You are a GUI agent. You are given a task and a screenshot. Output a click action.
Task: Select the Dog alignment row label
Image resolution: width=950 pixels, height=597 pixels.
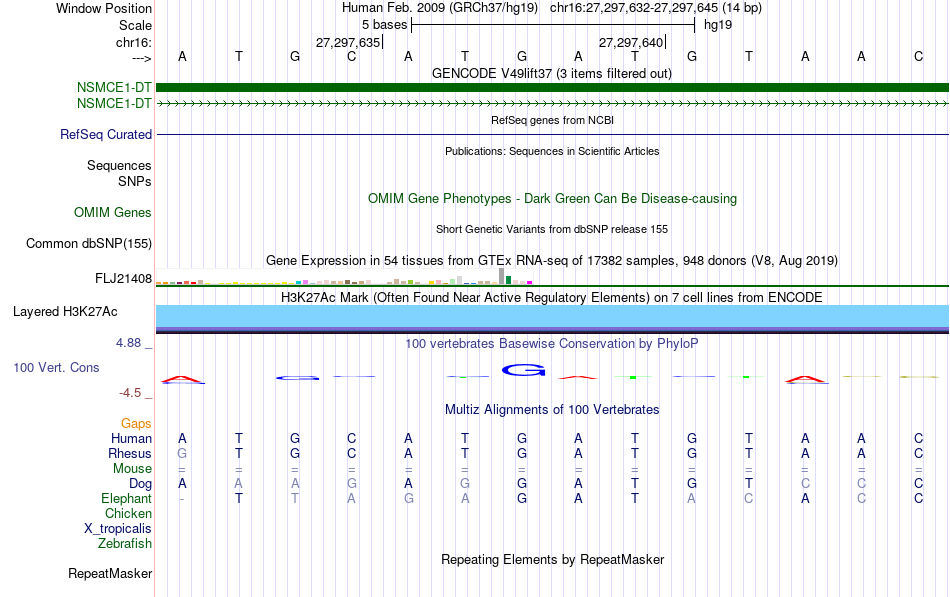[140, 484]
